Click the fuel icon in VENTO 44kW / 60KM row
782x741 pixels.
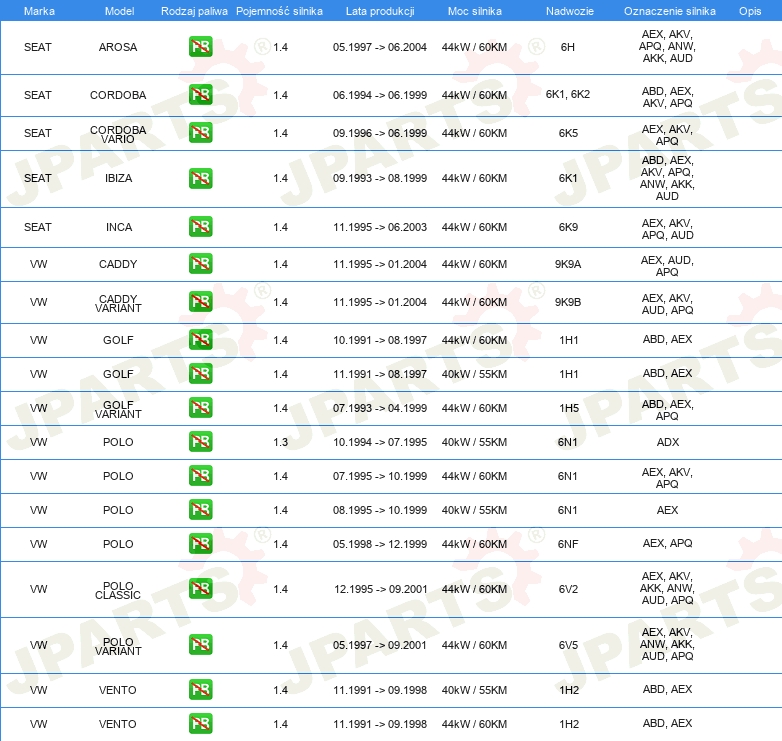[200, 724]
